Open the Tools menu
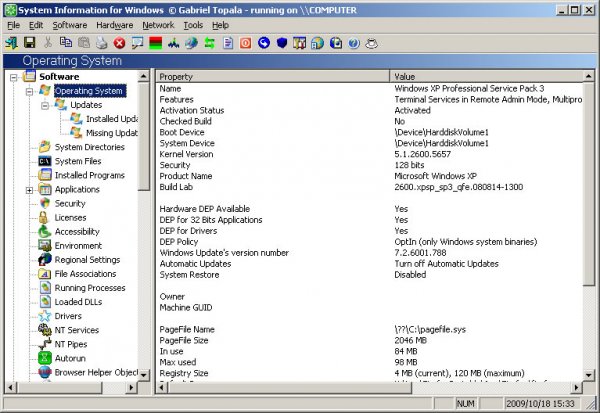600x413 pixels. 193,24
